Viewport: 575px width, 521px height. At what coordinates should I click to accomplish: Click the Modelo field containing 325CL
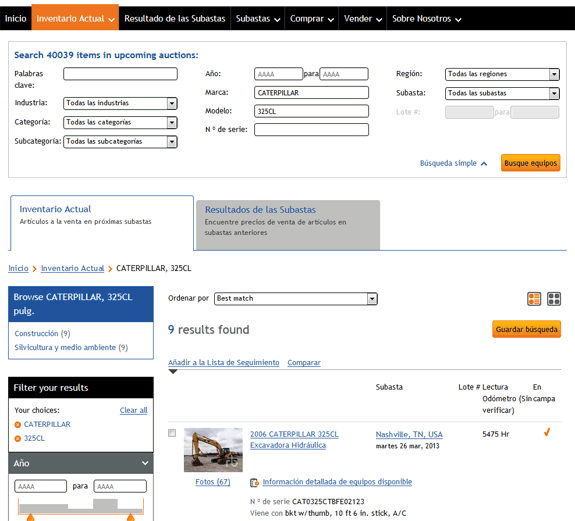pyautogui.click(x=311, y=111)
